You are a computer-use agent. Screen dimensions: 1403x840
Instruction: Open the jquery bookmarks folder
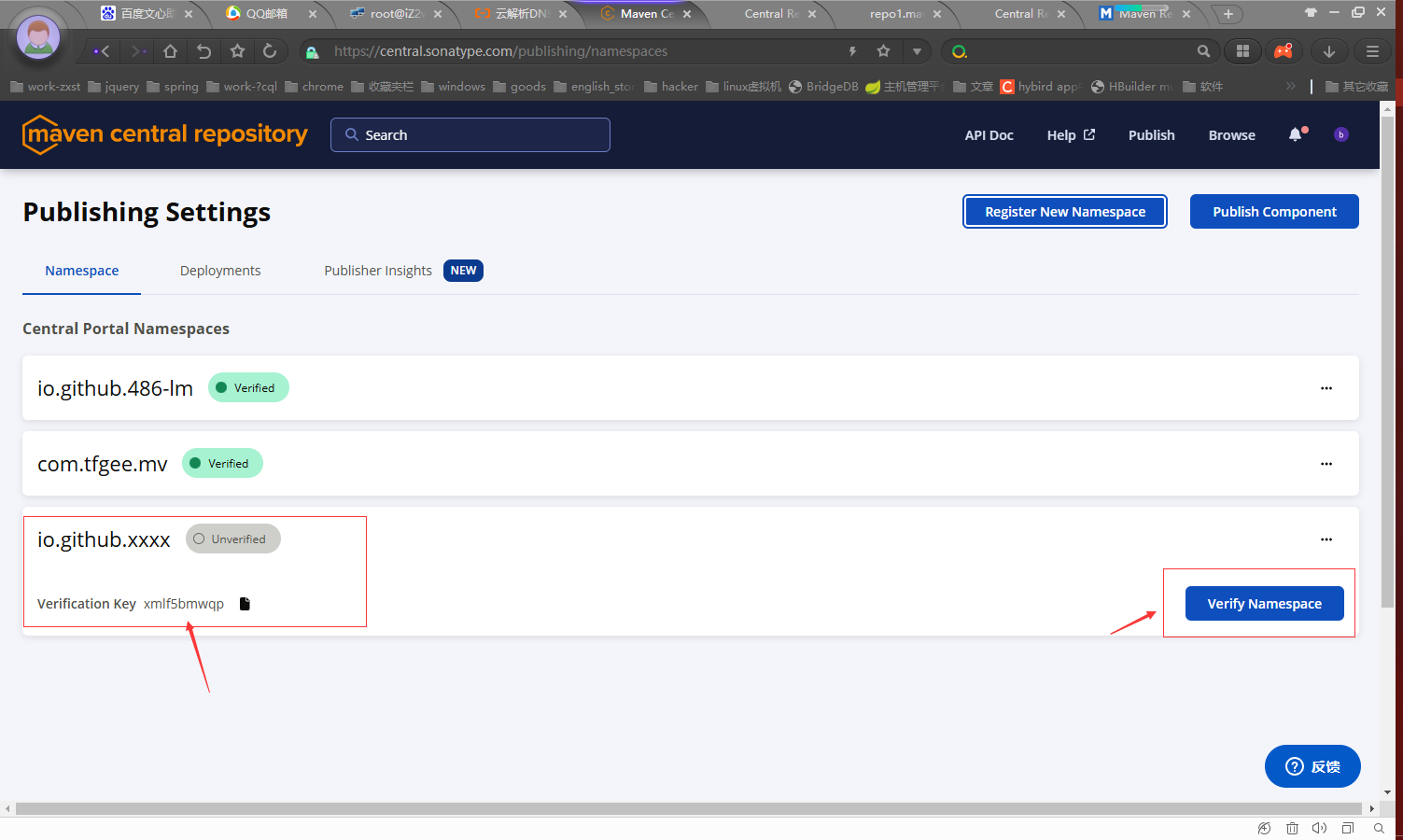point(113,86)
